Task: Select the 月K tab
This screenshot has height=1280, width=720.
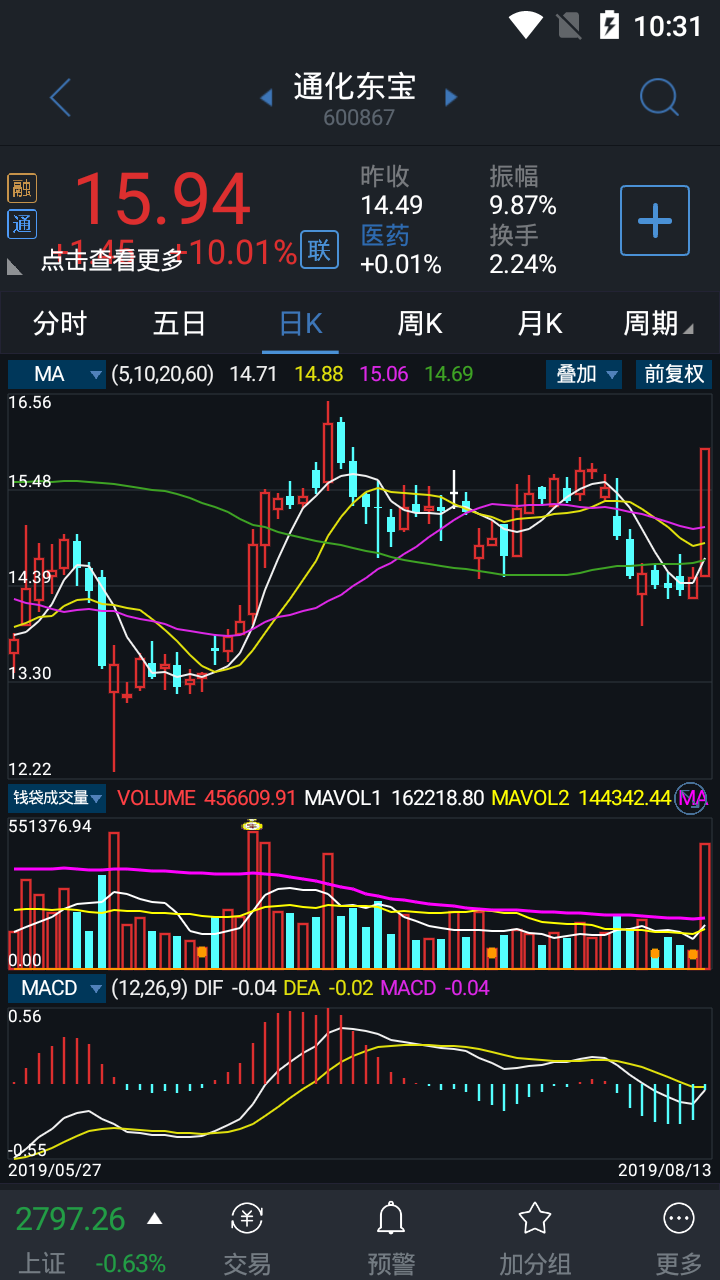Action: click(x=540, y=324)
